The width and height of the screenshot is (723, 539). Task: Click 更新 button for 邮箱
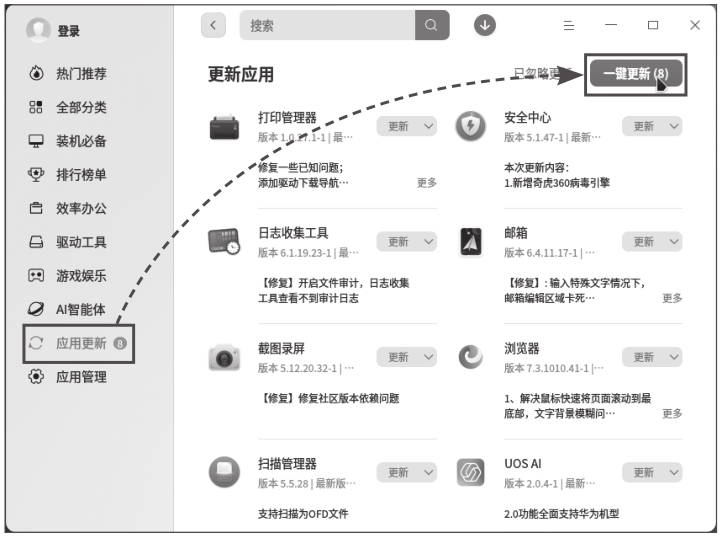coord(643,242)
